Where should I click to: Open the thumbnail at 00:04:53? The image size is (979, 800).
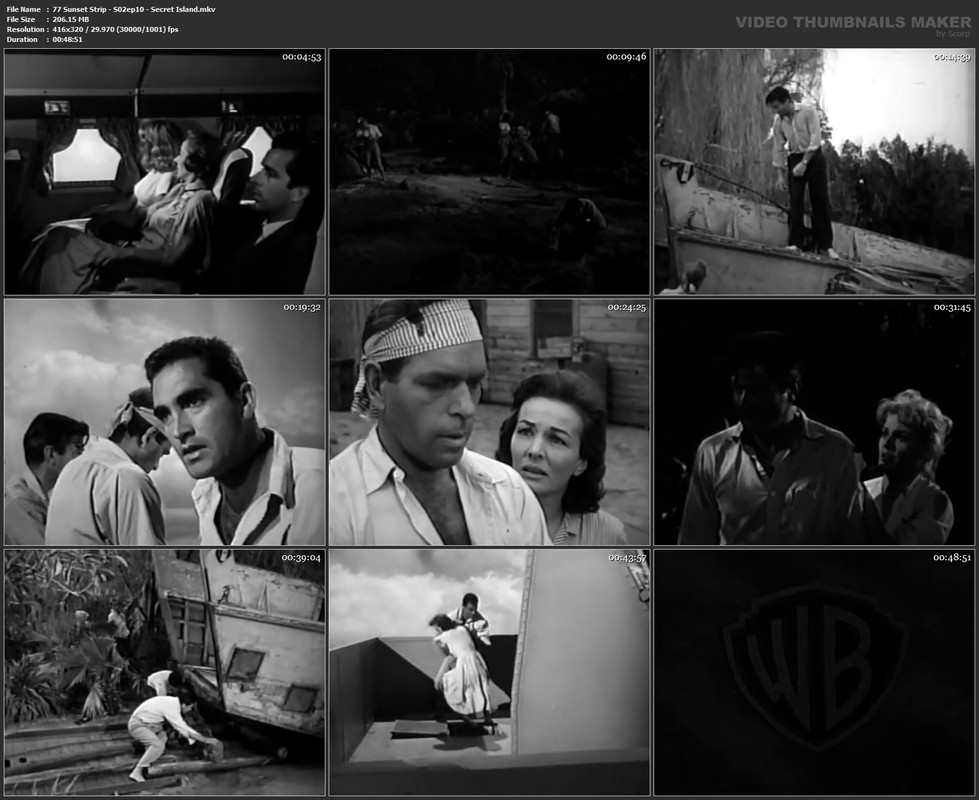pyautogui.click(x=165, y=172)
